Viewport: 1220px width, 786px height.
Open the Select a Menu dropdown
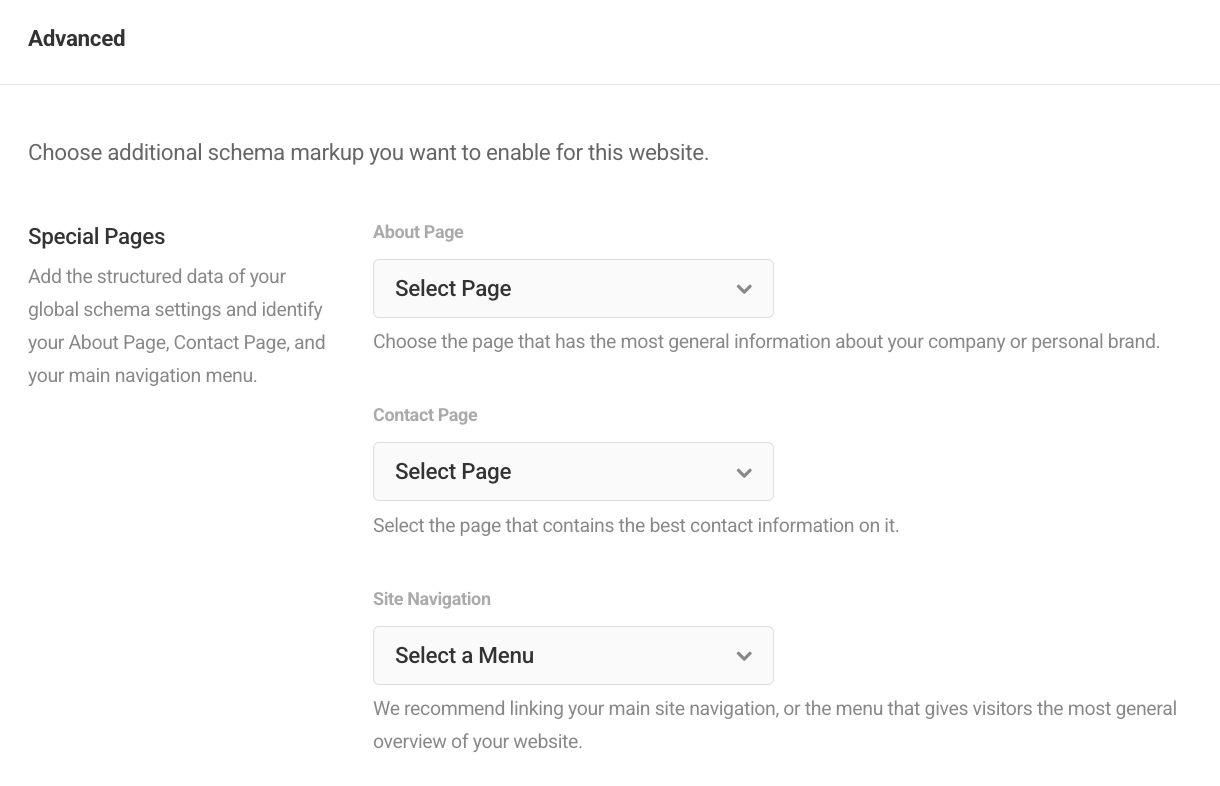coord(573,655)
